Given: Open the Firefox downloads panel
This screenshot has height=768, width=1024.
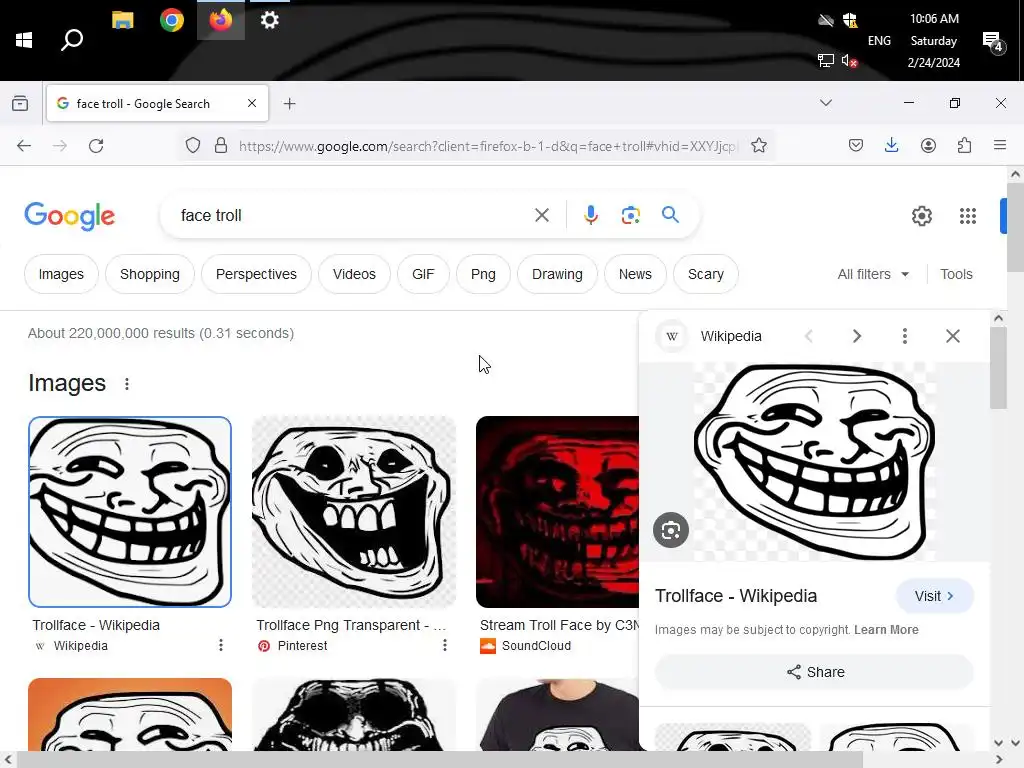Looking at the screenshot, I should 891,146.
